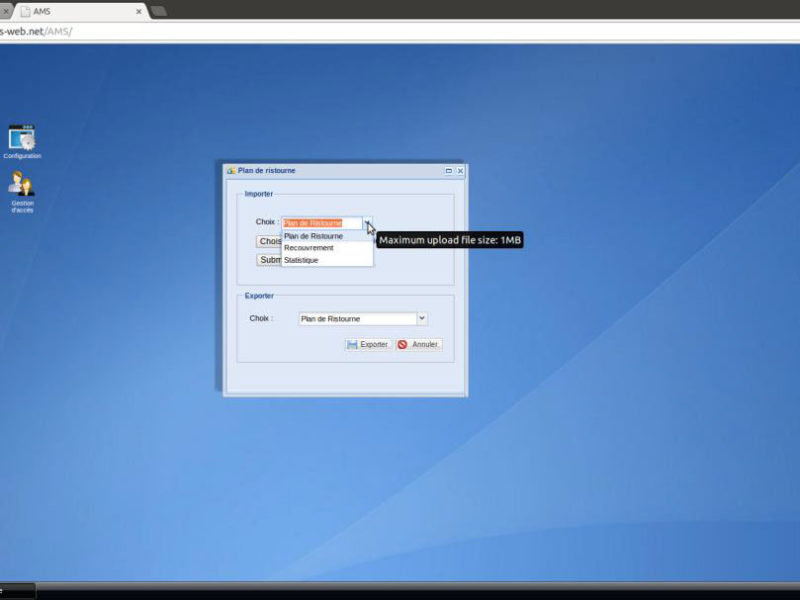Screen dimensions: 800x600
Task: Click the red cancel icon on Annuler
Action: 403,344
